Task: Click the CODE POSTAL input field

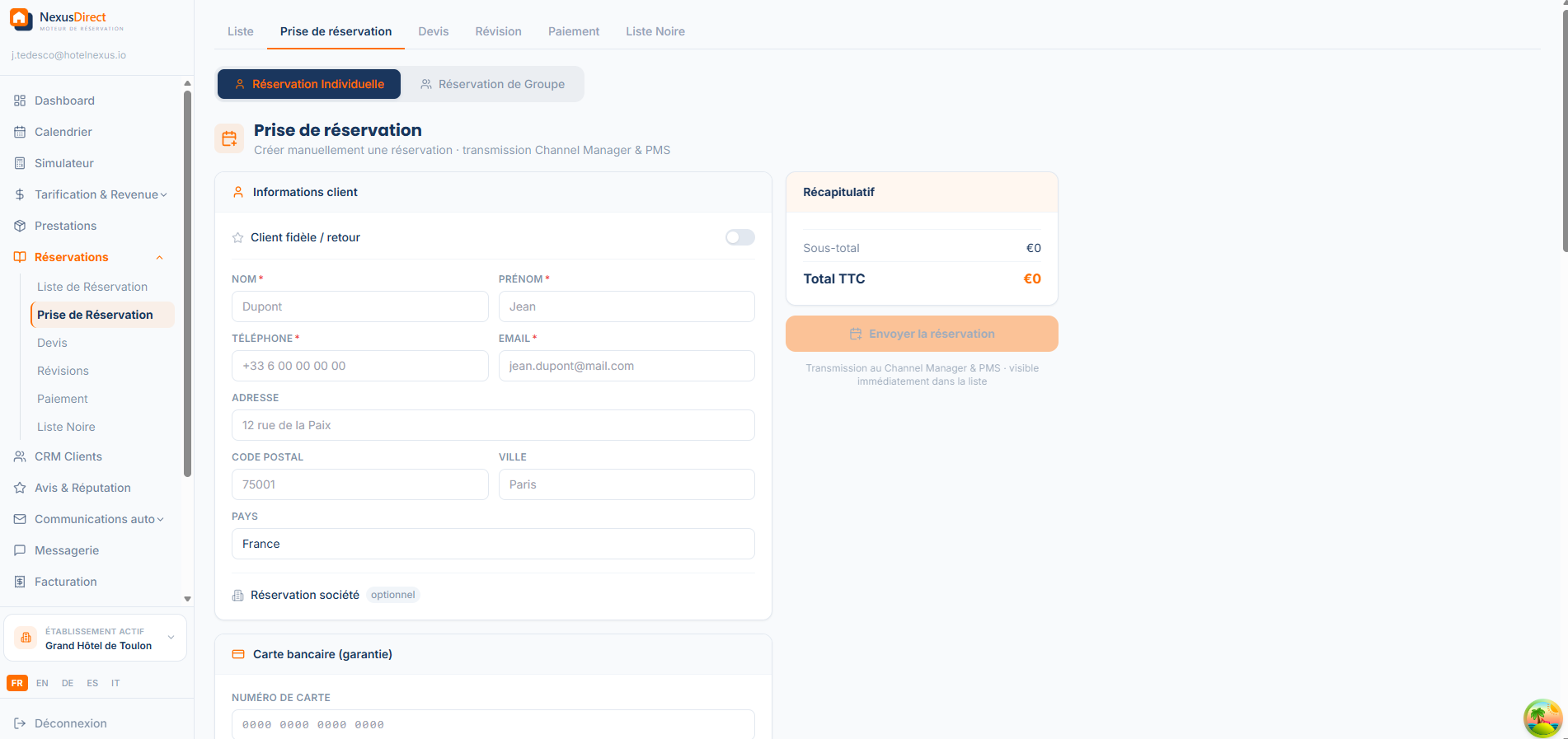Action: coord(360,484)
